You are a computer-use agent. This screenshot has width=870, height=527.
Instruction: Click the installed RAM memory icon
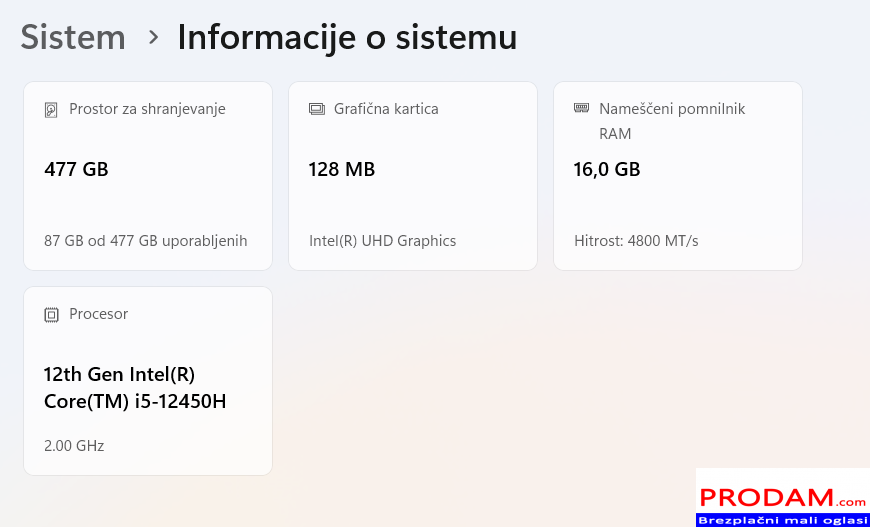[582, 109]
